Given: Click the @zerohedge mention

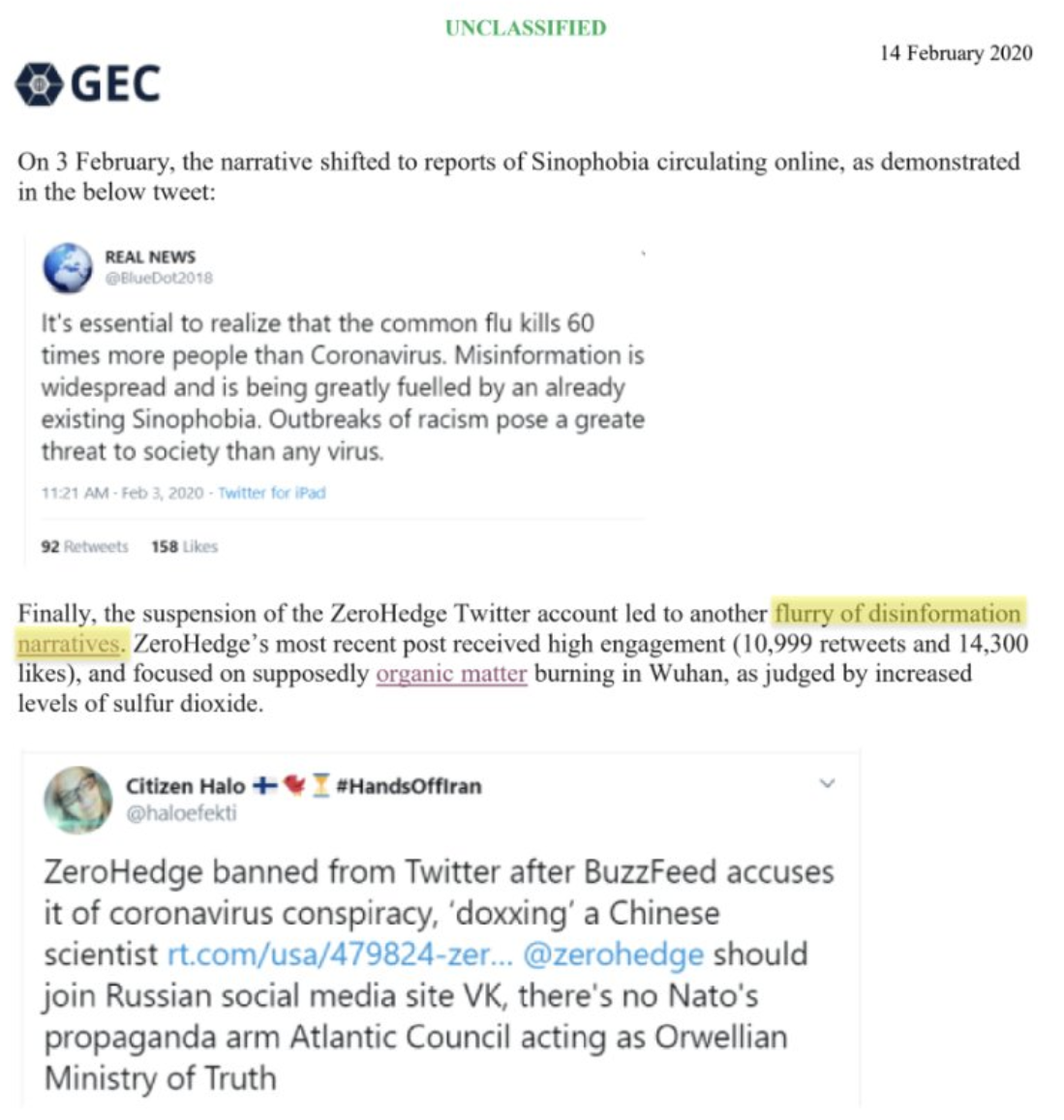Looking at the screenshot, I should click(x=613, y=954).
